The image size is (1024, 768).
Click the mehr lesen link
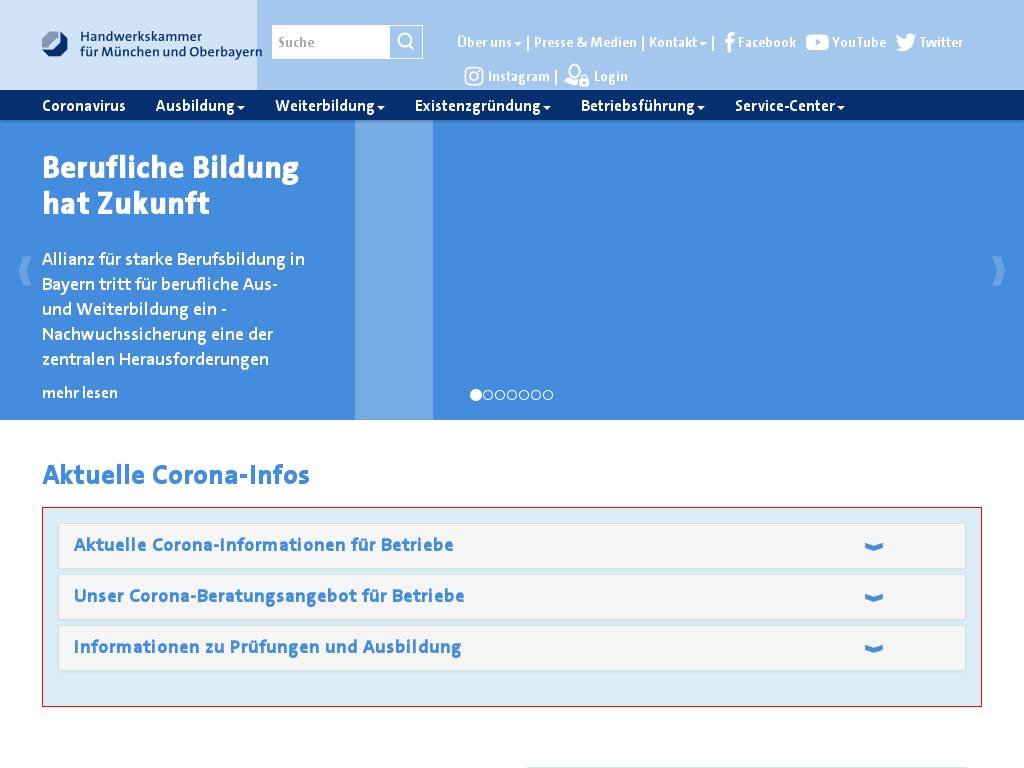coord(80,393)
